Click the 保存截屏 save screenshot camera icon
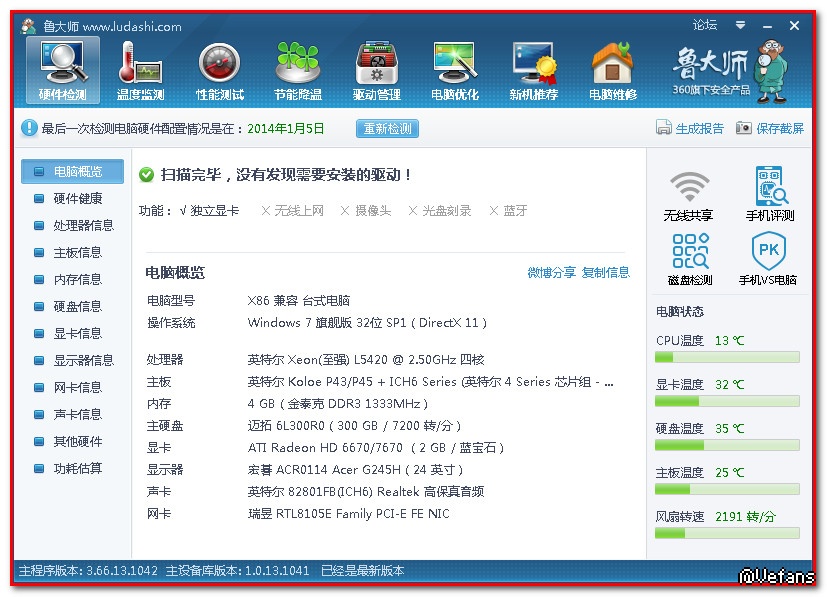This screenshot has width=827, height=597. click(x=744, y=128)
